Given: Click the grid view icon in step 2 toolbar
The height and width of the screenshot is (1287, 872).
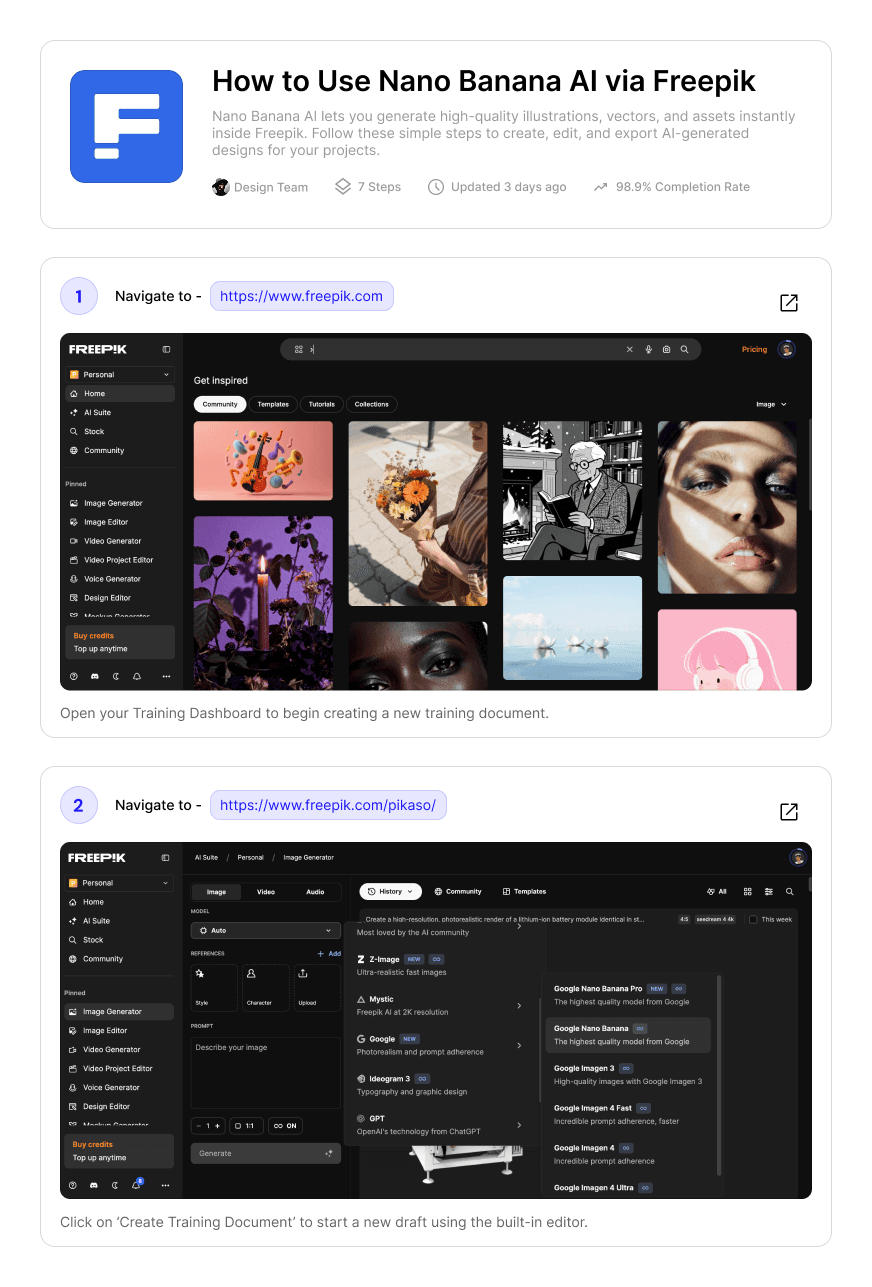Looking at the screenshot, I should click(x=747, y=891).
